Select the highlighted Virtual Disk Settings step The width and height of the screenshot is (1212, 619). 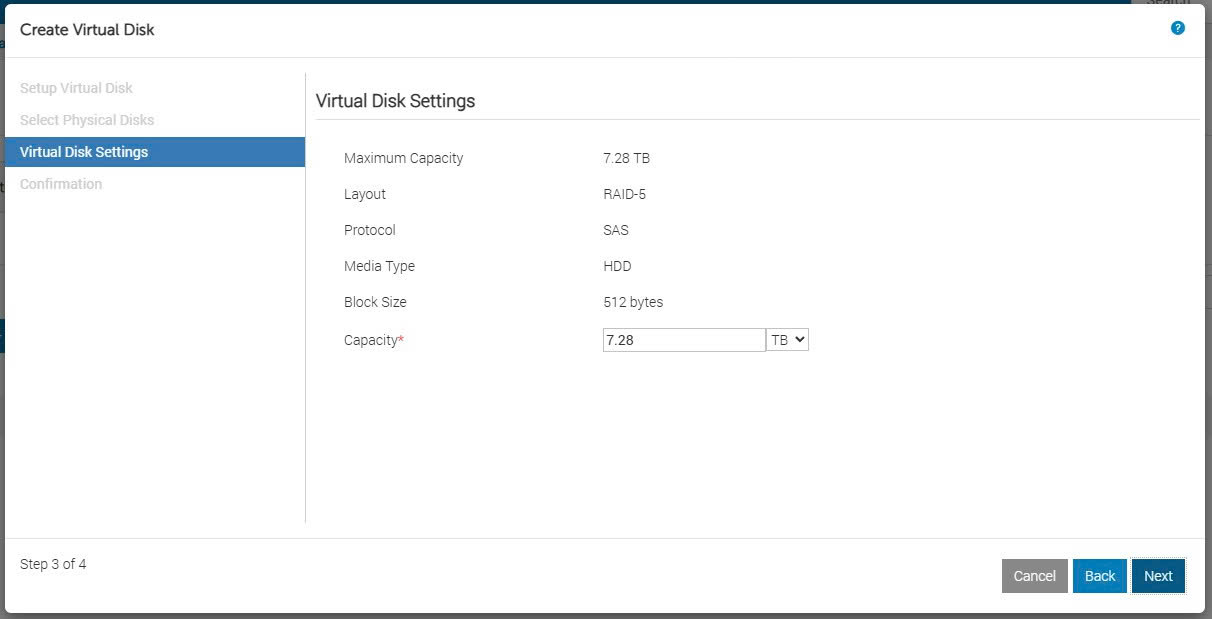tap(84, 152)
